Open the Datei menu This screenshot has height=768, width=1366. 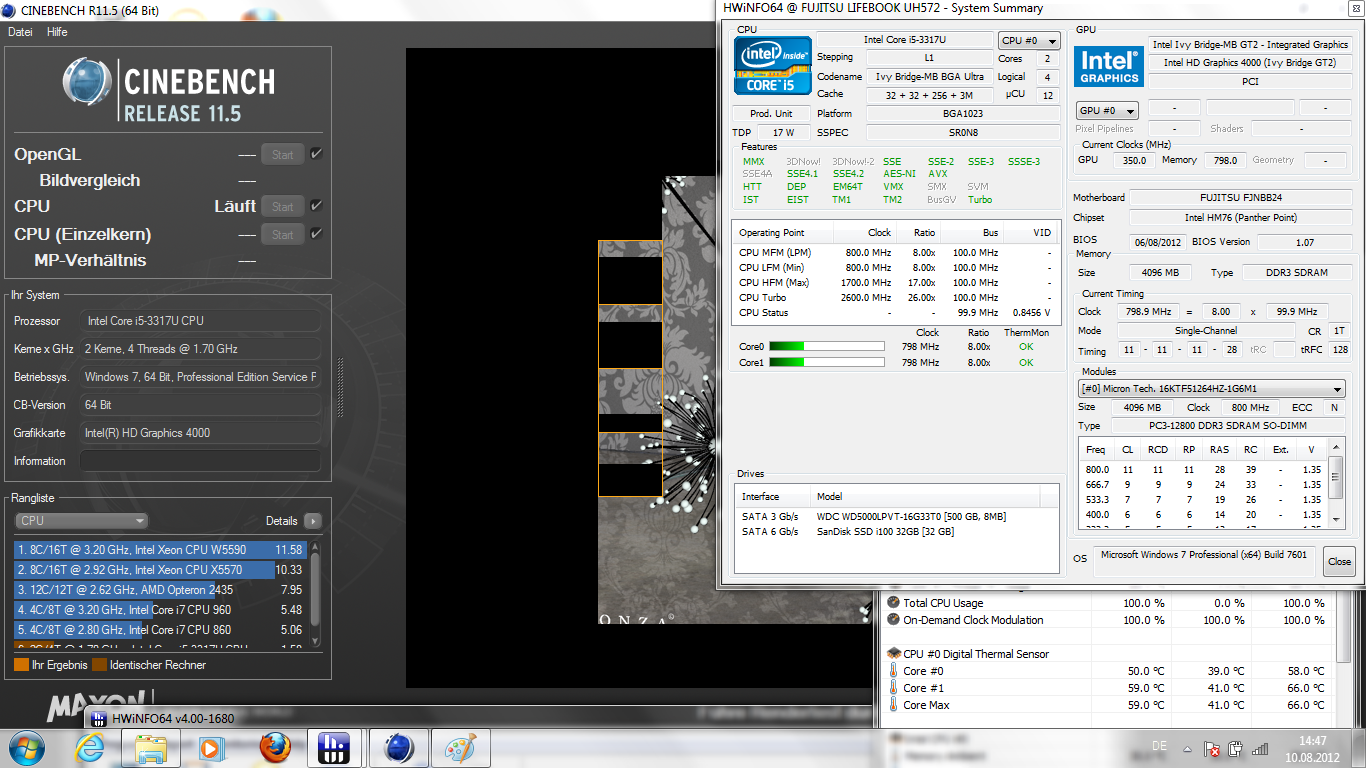tap(20, 32)
